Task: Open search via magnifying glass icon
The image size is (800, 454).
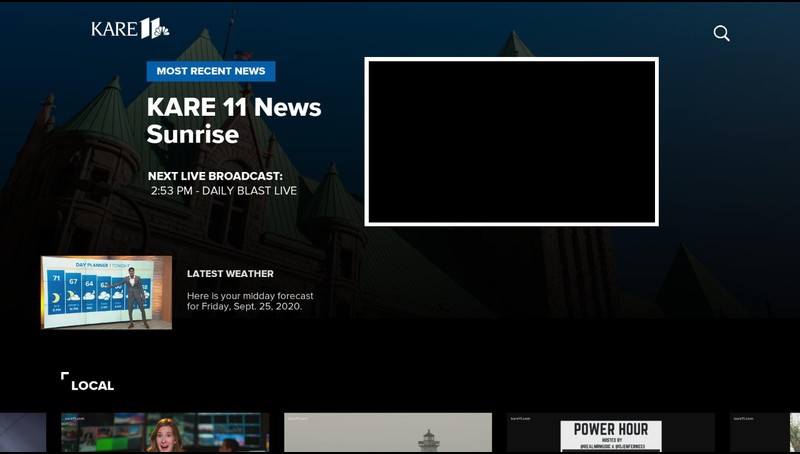Action: 721,34
